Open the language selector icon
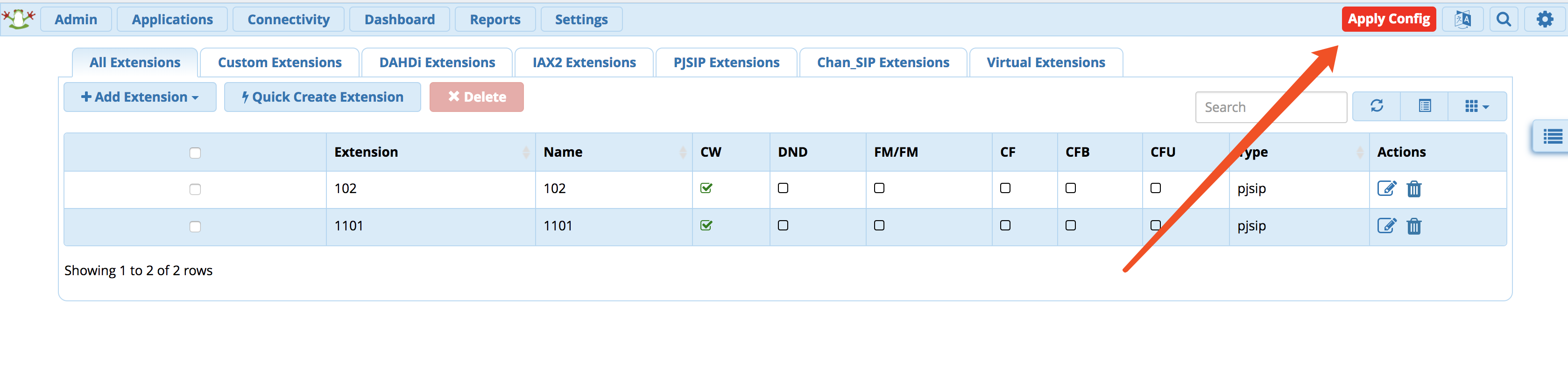Image resolution: width=1568 pixels, height=375 pixels. (x=1462, y=20)
